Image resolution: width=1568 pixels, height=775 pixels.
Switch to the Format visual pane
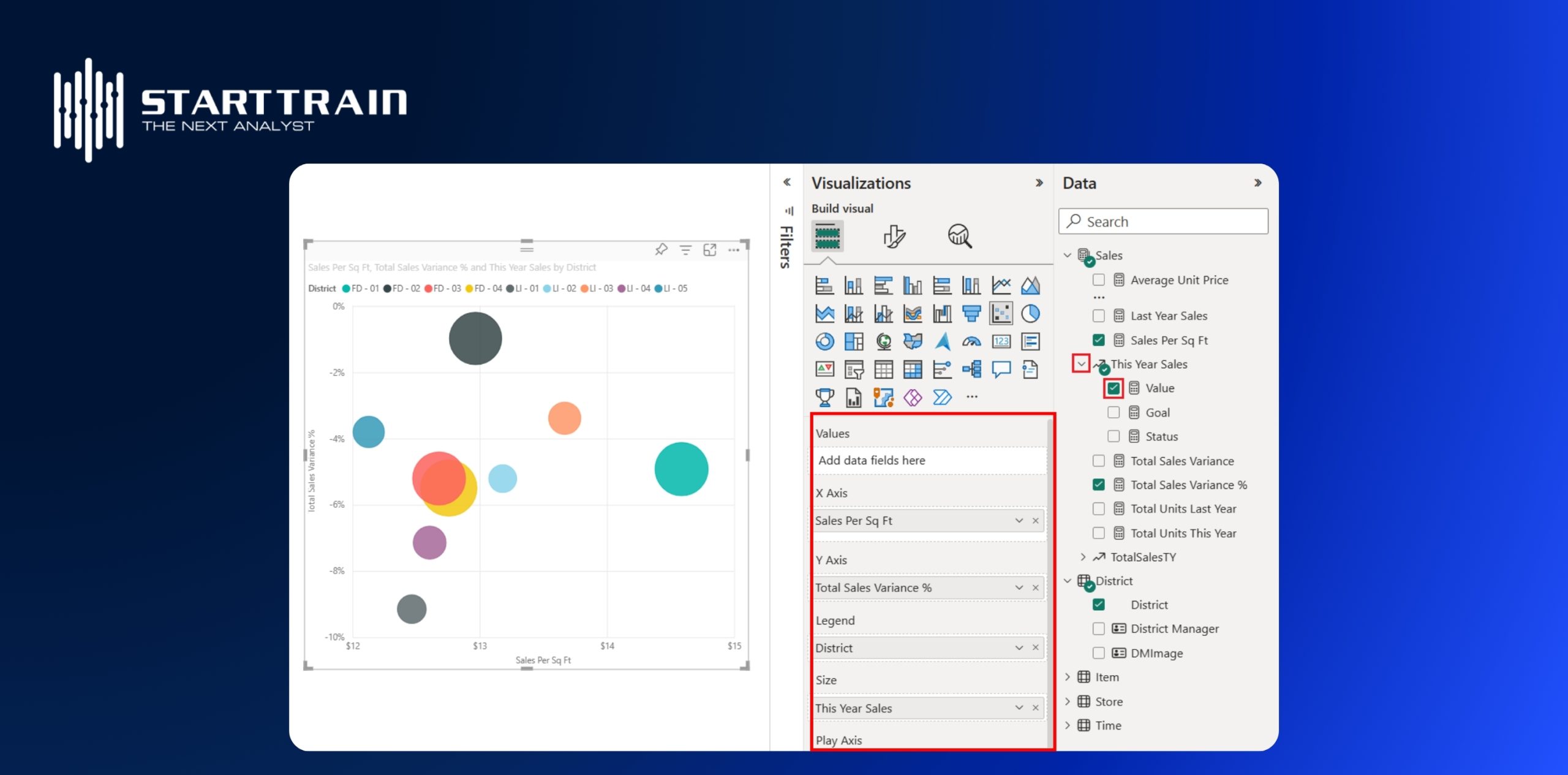pos(894,236)
